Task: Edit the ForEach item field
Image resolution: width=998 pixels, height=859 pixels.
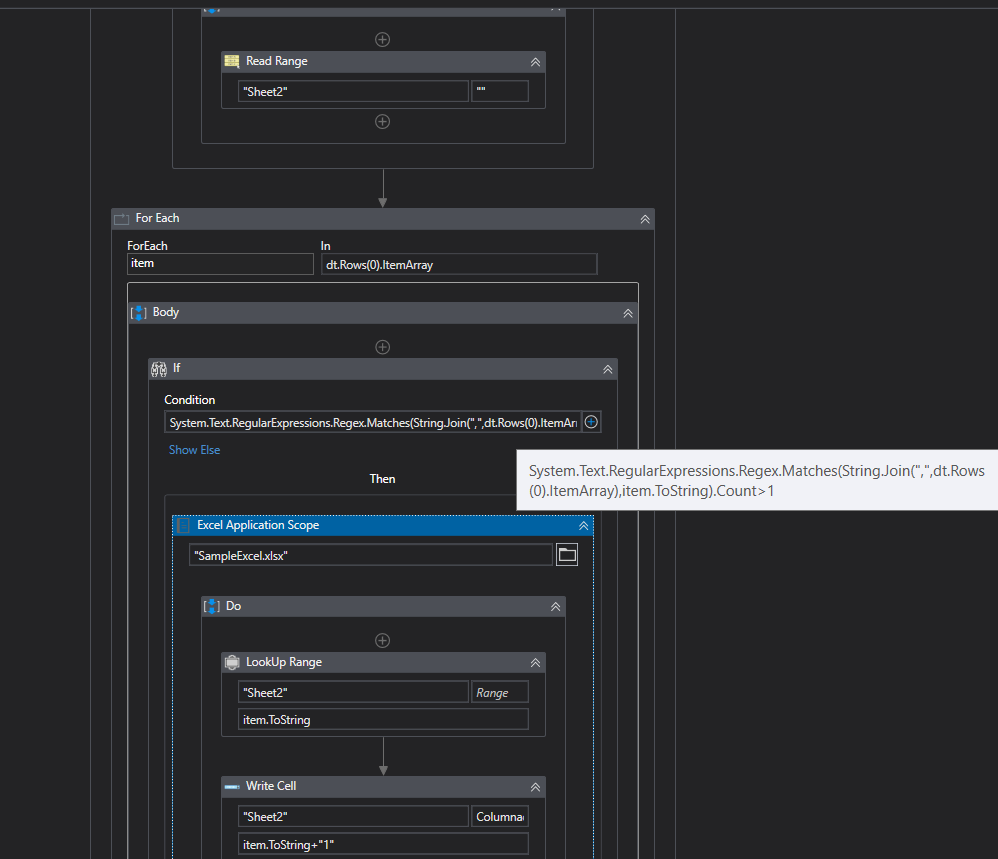Action: click(x=220, y=263)
